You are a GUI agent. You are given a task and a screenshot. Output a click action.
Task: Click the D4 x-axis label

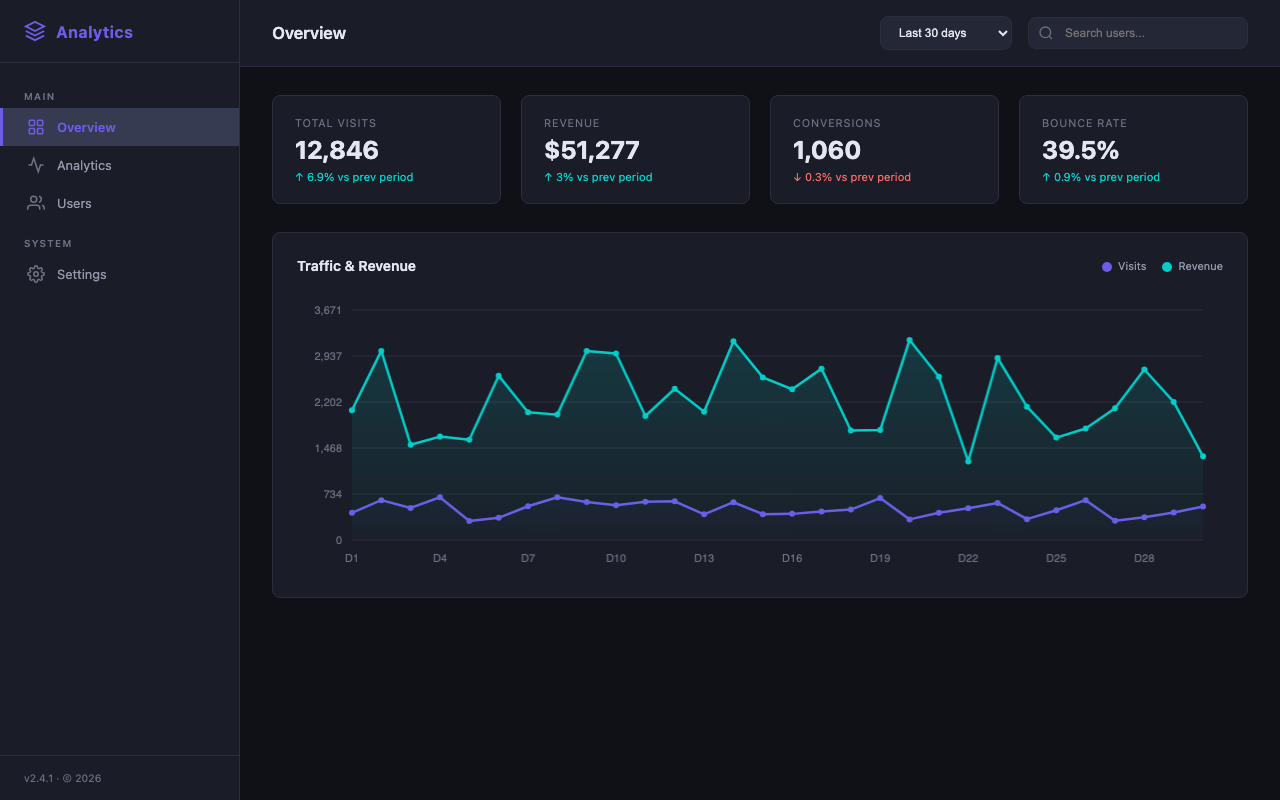tap(440, 558)
